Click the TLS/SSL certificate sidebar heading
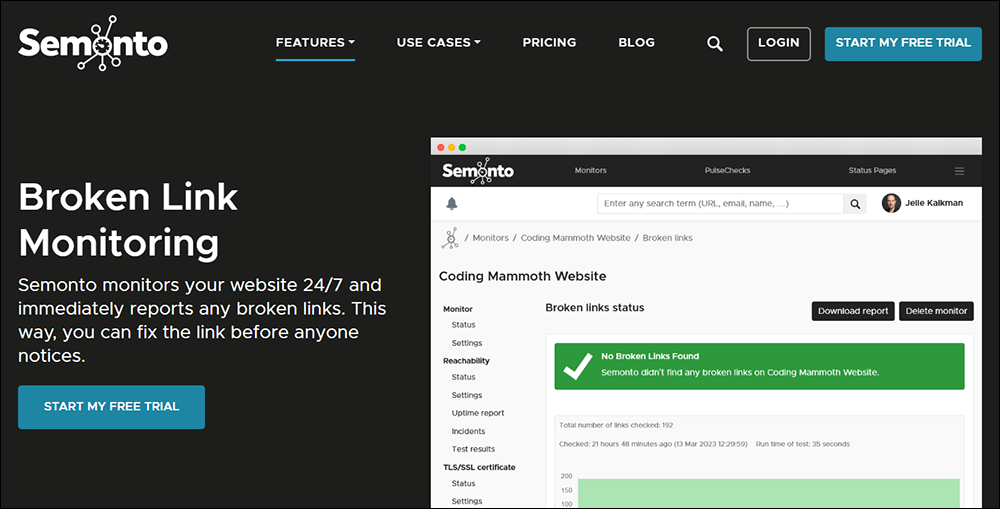Screen dimensions: 1000x509 pyautogui.click(x=479, y=468)
